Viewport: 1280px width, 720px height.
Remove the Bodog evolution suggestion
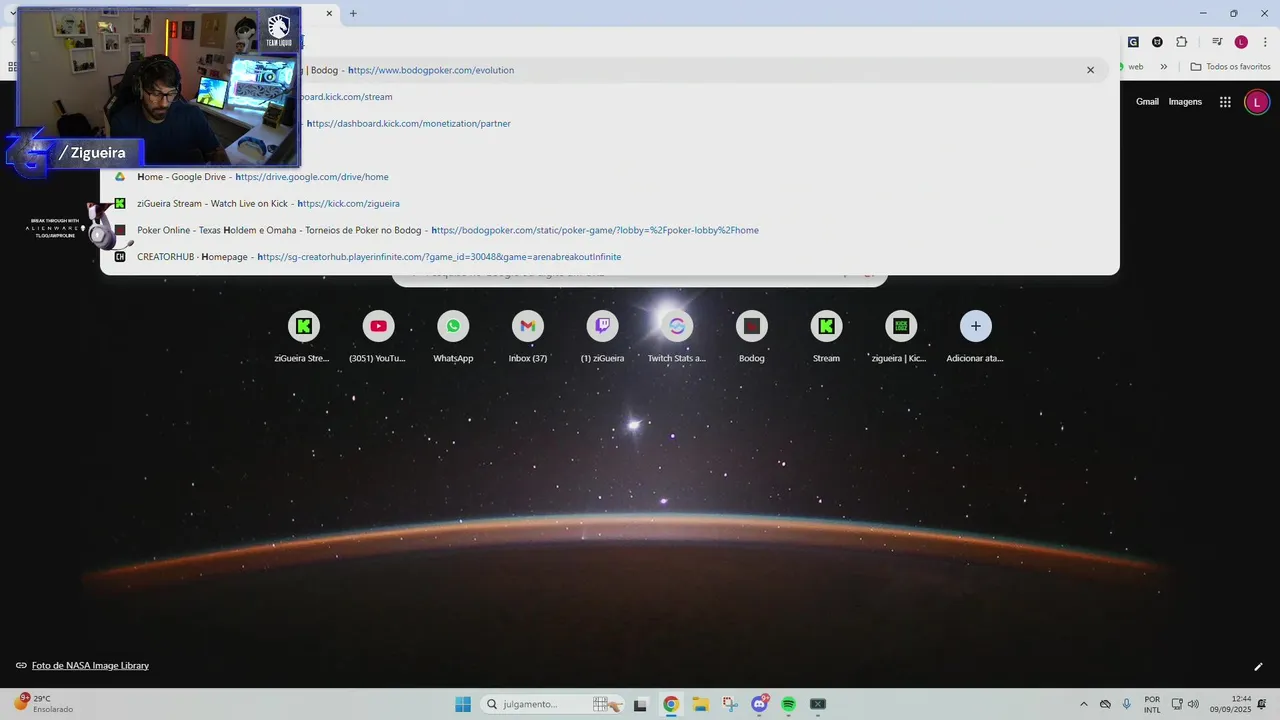1090,70
